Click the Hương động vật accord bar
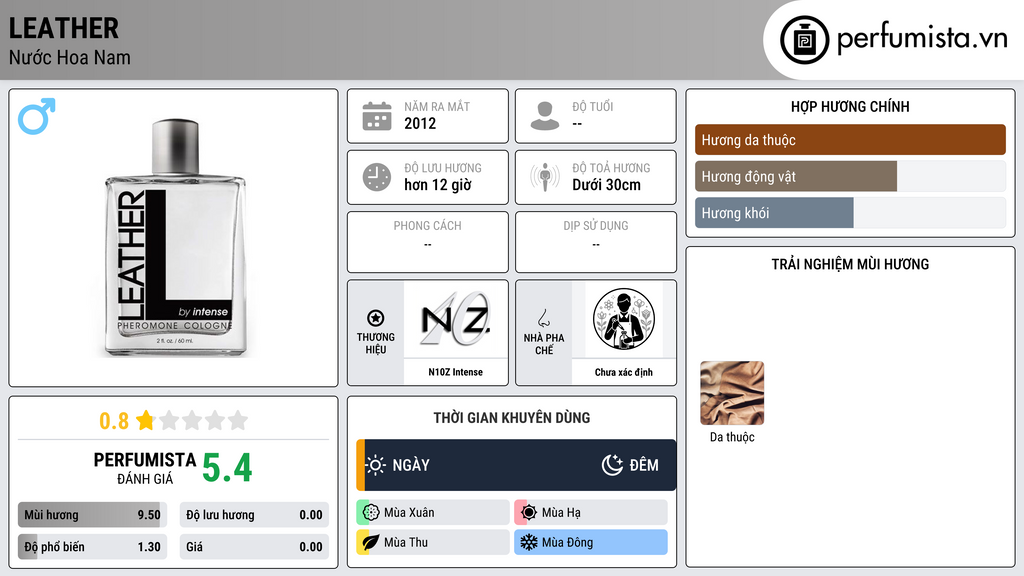 tap(850, 176)
